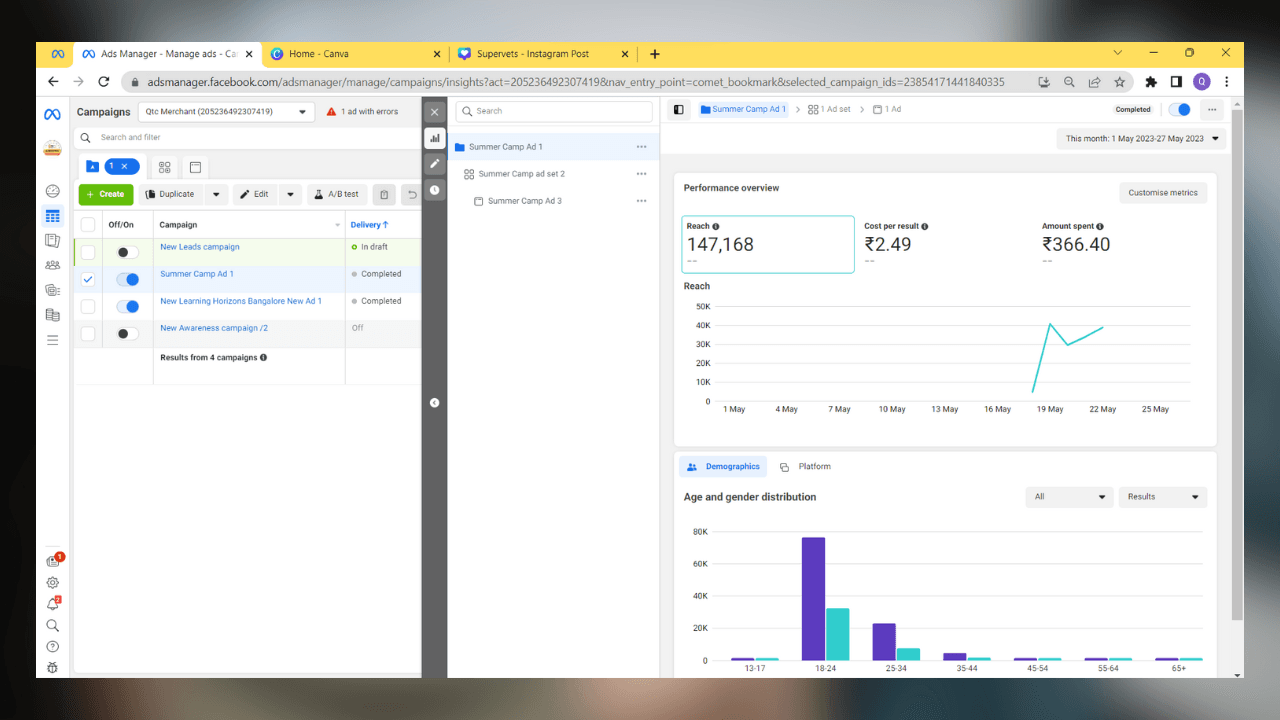Click the pencil edit icon in side panel
The height and width of the screenshot is (720, 1280).
pos(434,164)
